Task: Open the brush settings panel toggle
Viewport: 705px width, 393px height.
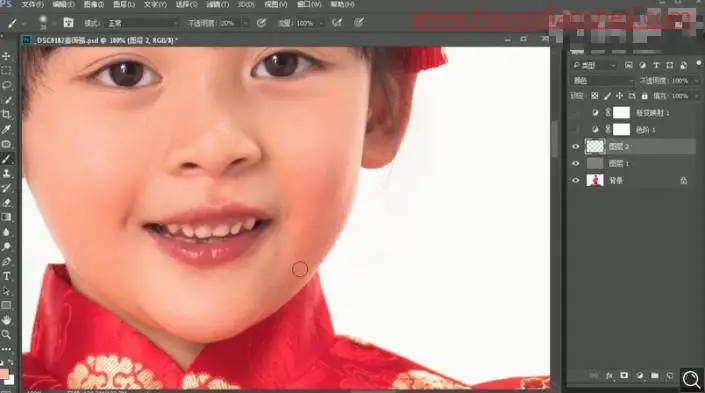Action: point(68,22)
